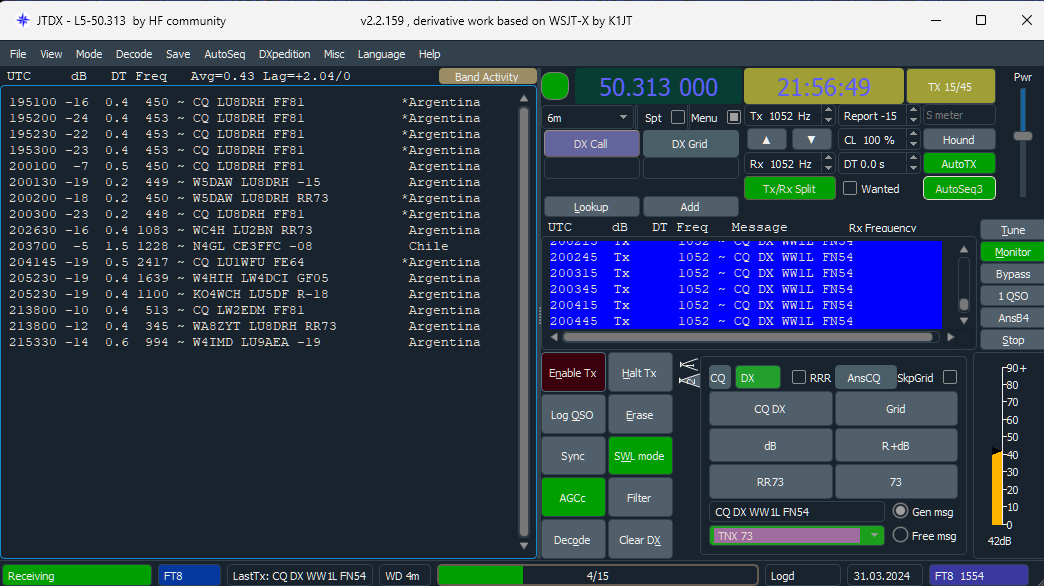
Task: Click the Hound button
Action: (959, 140)
